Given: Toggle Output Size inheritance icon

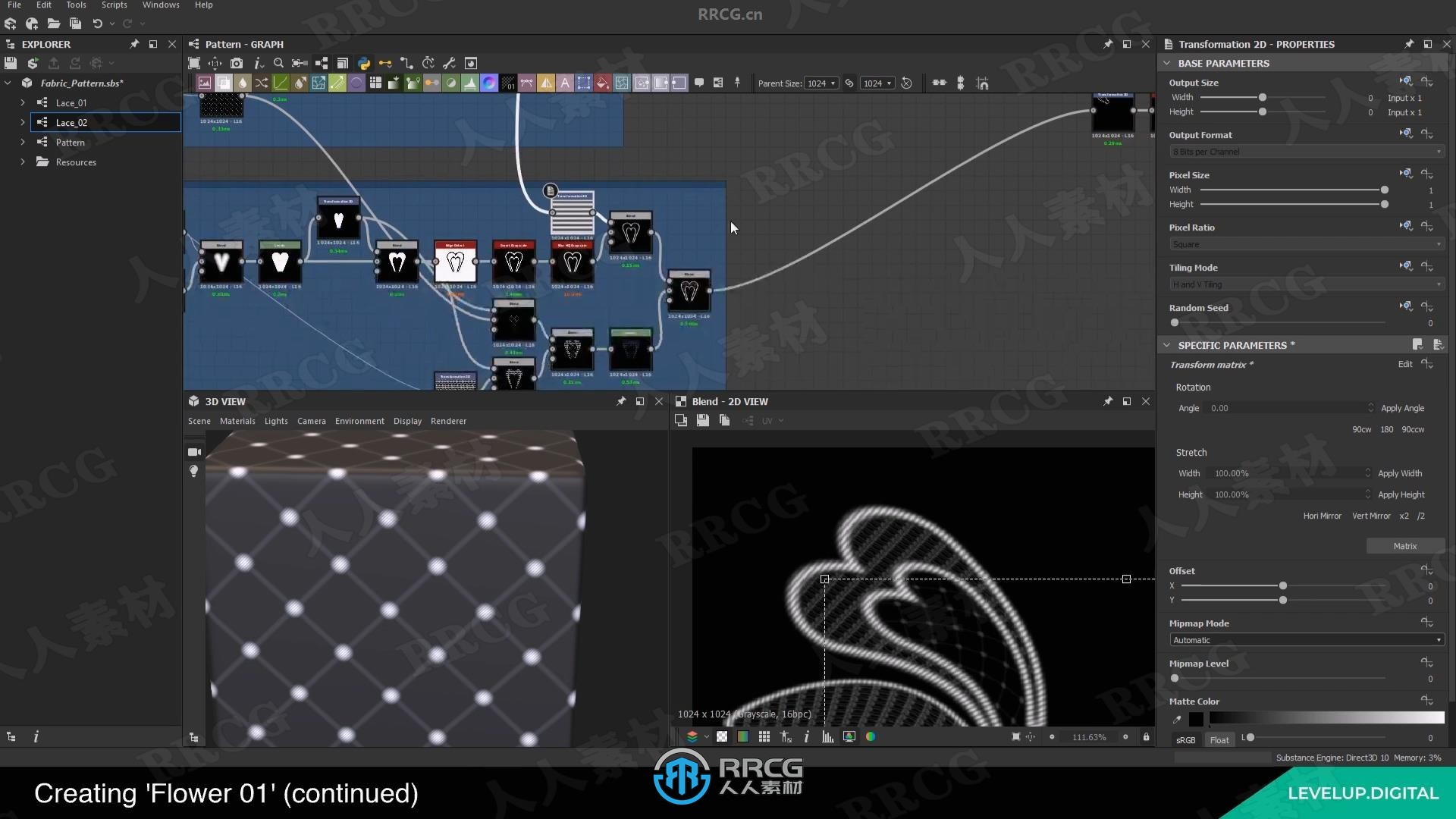Looking at the screenshot, I should point(1406,81).
